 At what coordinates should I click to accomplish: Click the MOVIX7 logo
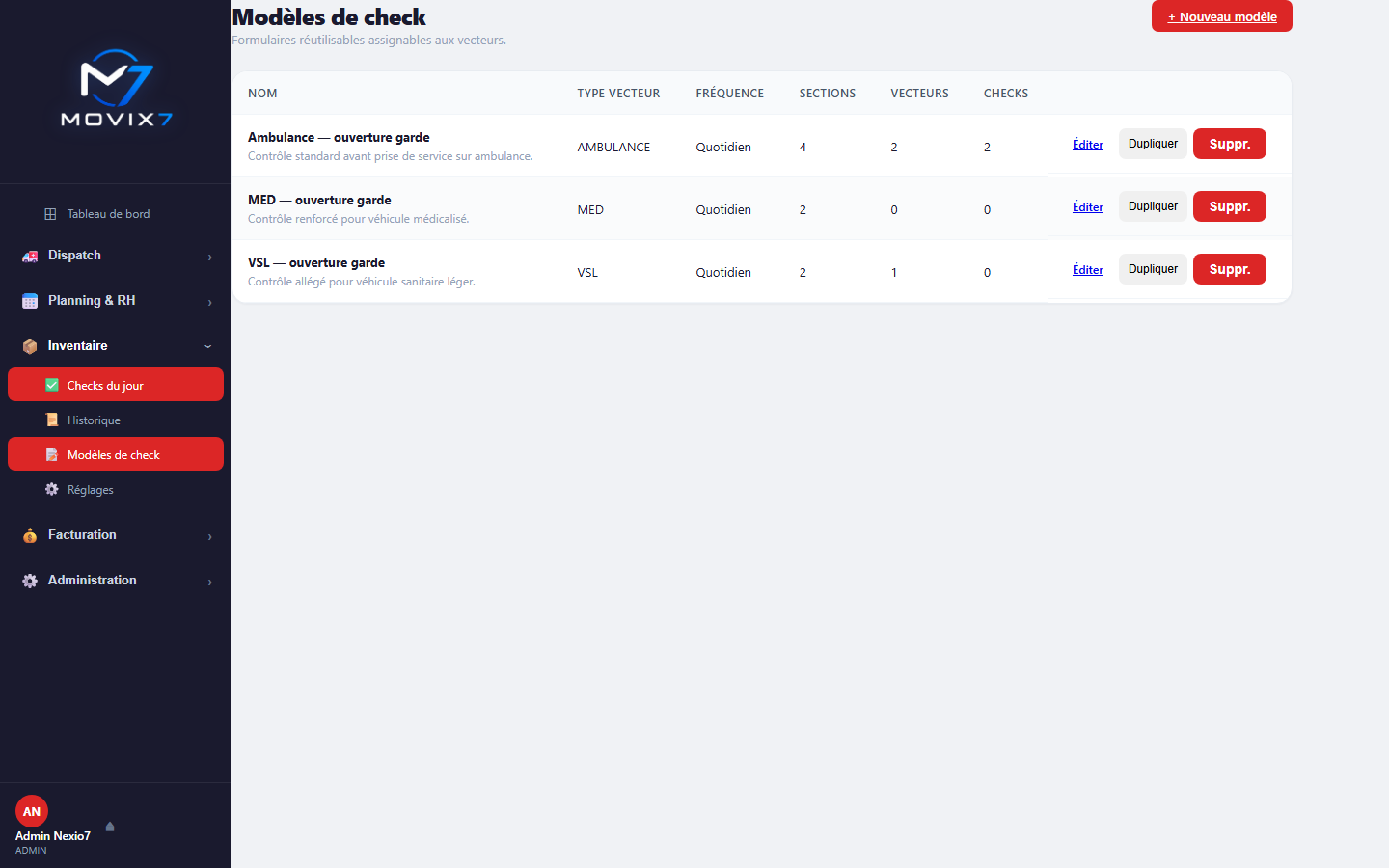tap(116, 89)
